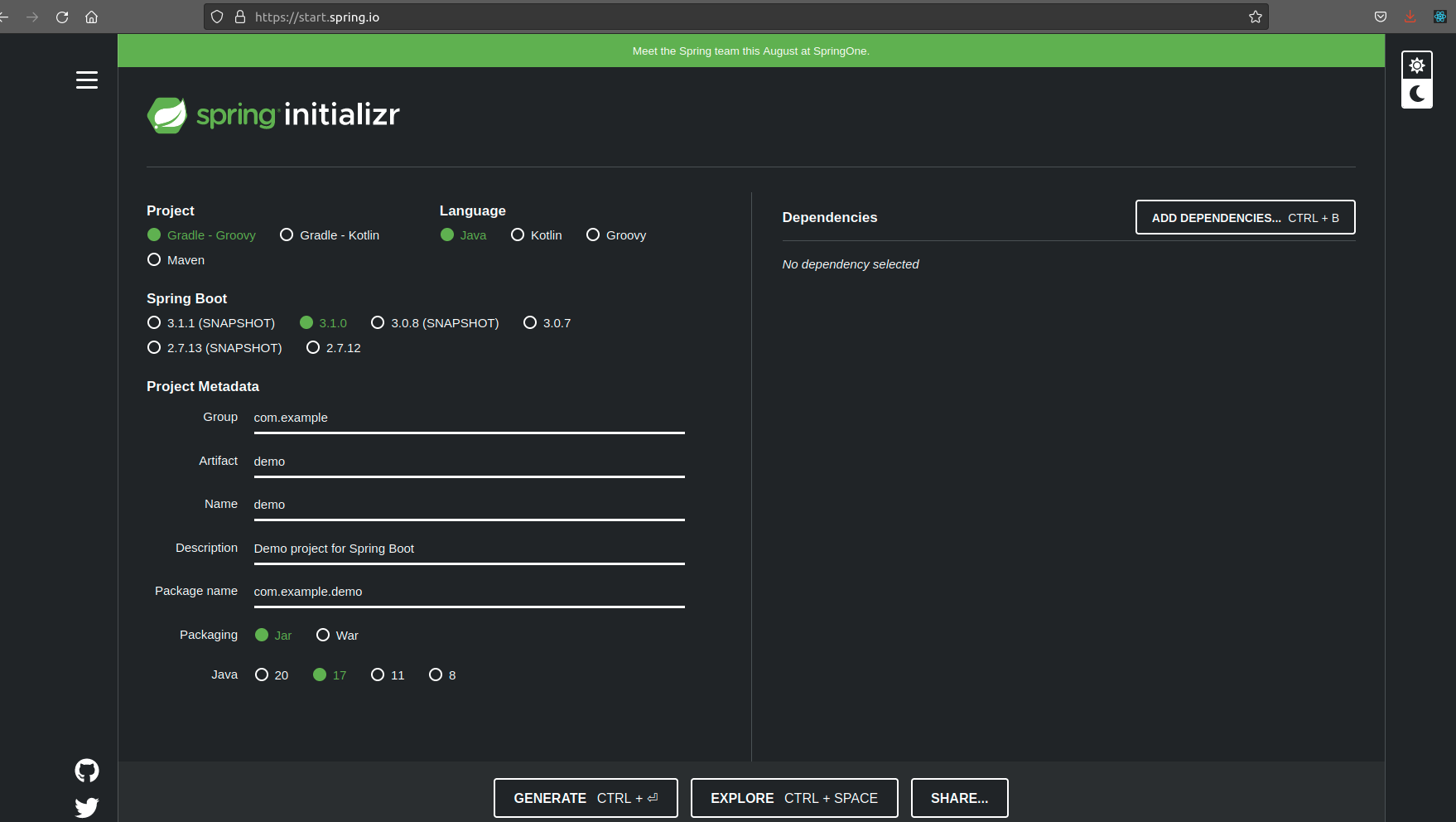Switch to dark theme moon icon
The height and width of the screenshot is (822, 1456).
[x=1417, y=94]
